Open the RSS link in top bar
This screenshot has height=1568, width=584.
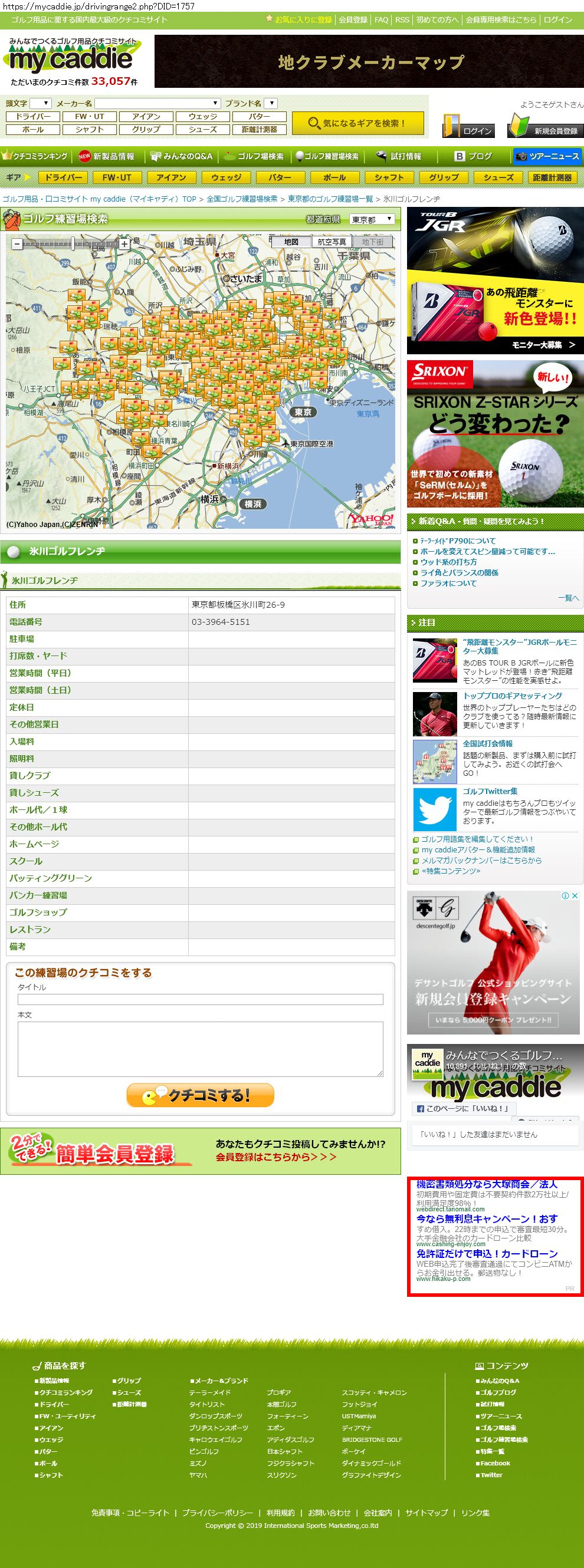pyautogui.click(x=402, y=19)
